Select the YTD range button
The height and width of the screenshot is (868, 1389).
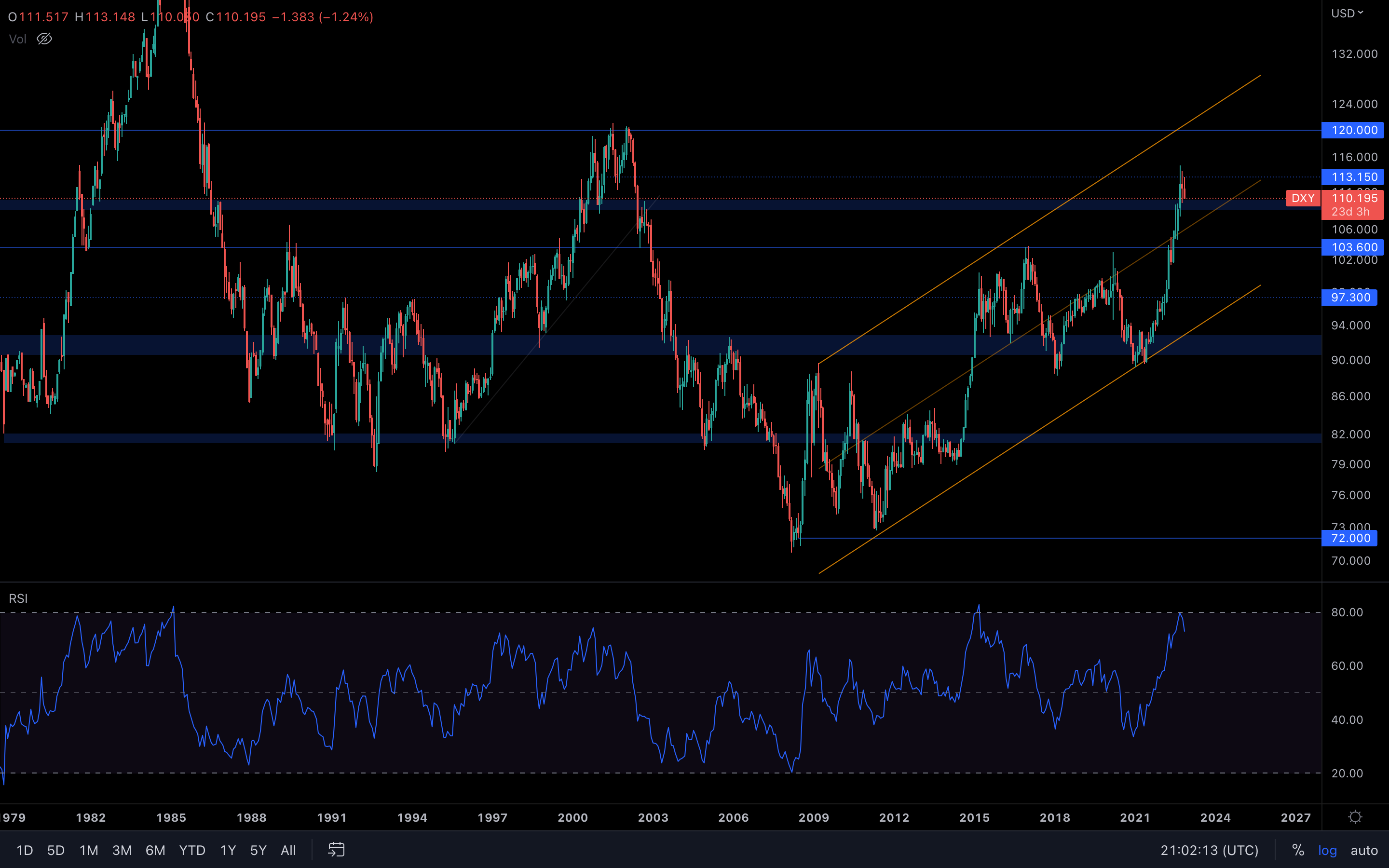click(x=191, y=850)
